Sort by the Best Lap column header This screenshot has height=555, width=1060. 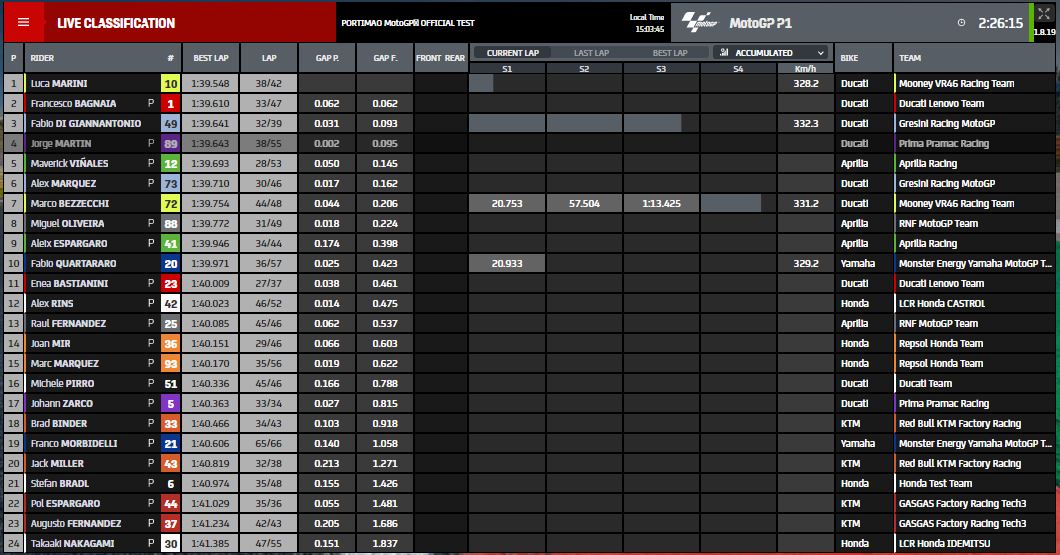(211, 58)
